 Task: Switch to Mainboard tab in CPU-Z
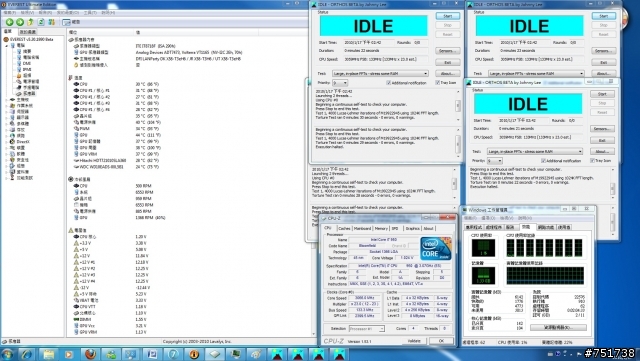coord(362,229)
